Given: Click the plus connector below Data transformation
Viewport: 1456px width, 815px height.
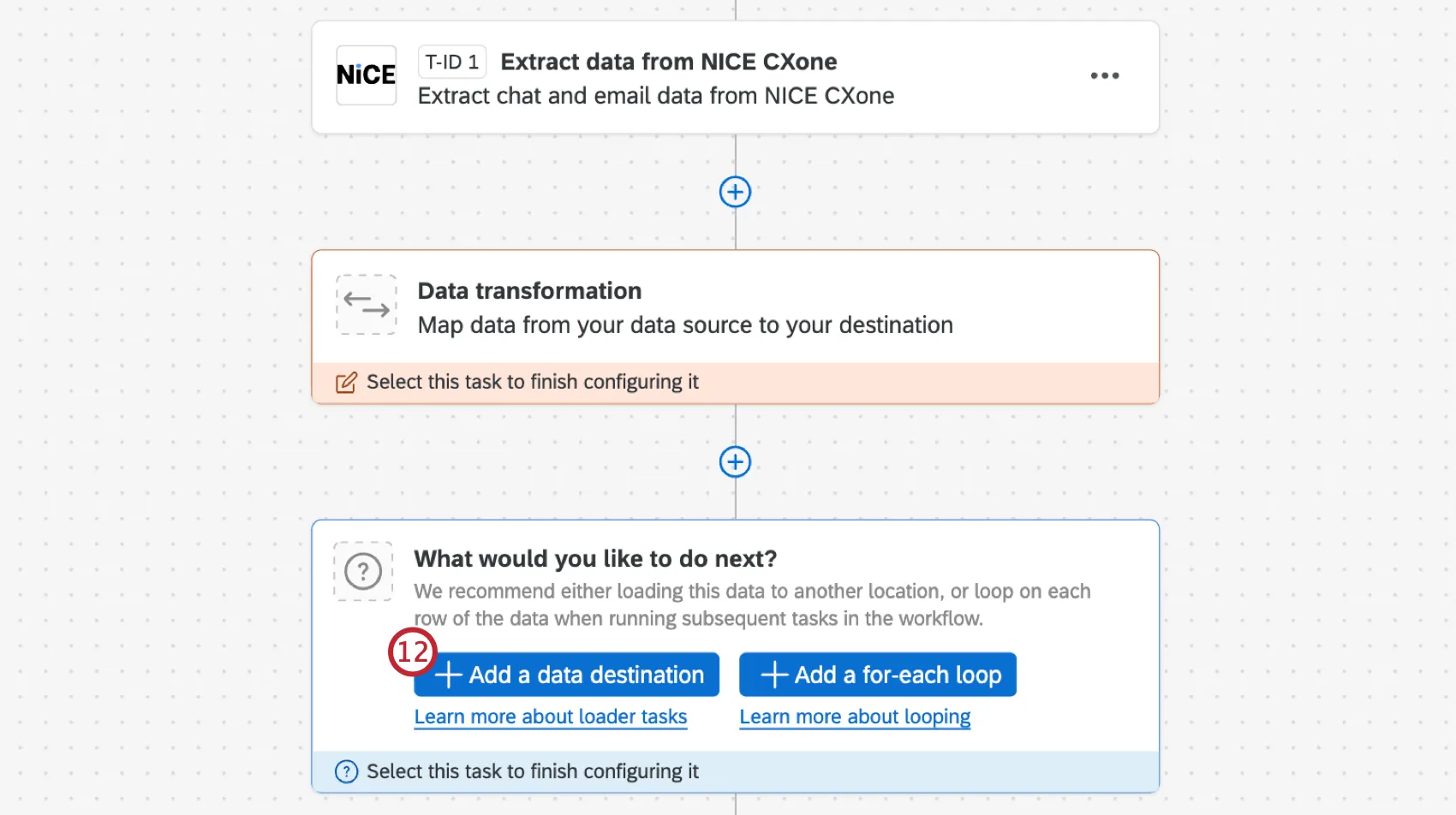Looking at the screenshot, I should [x=735, y=462].
